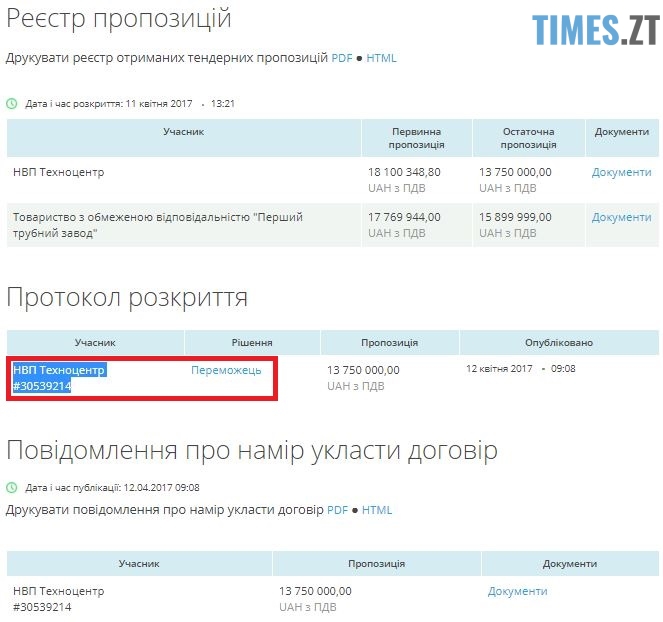Click the Рішення column header
This screenshot has width=663, height=622.
point(252,342)
